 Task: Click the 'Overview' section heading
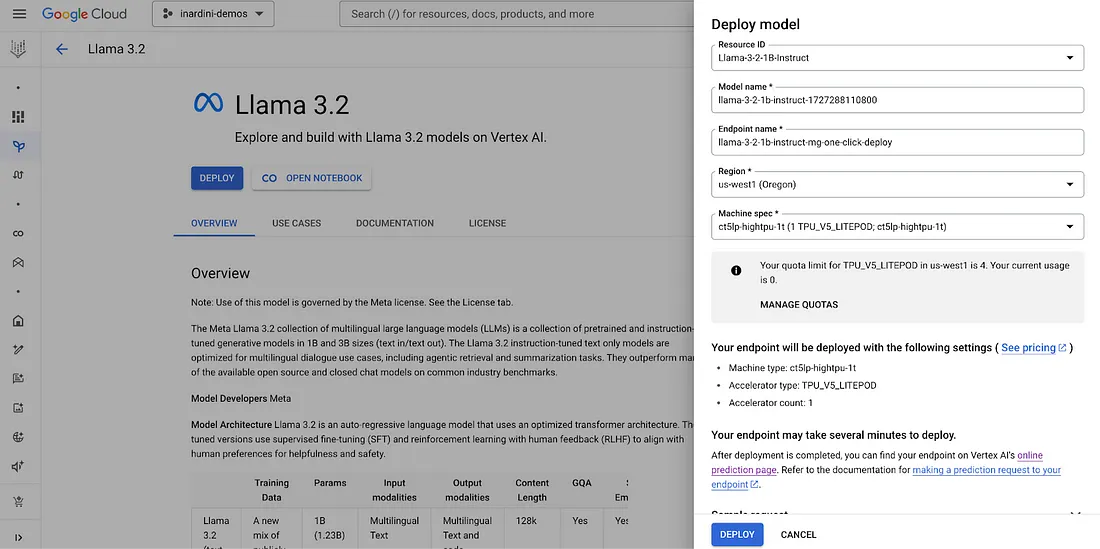[220, 273]
